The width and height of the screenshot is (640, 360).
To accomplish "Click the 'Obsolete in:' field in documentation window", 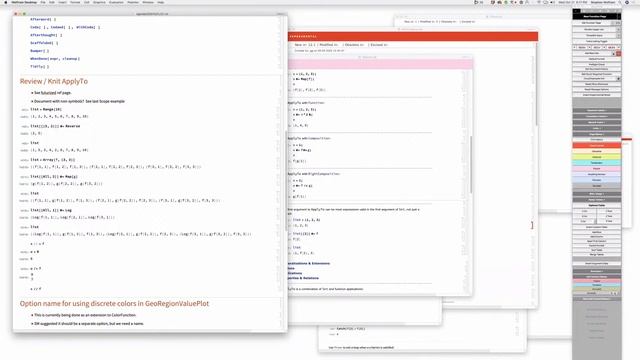I will coord(354,45).
